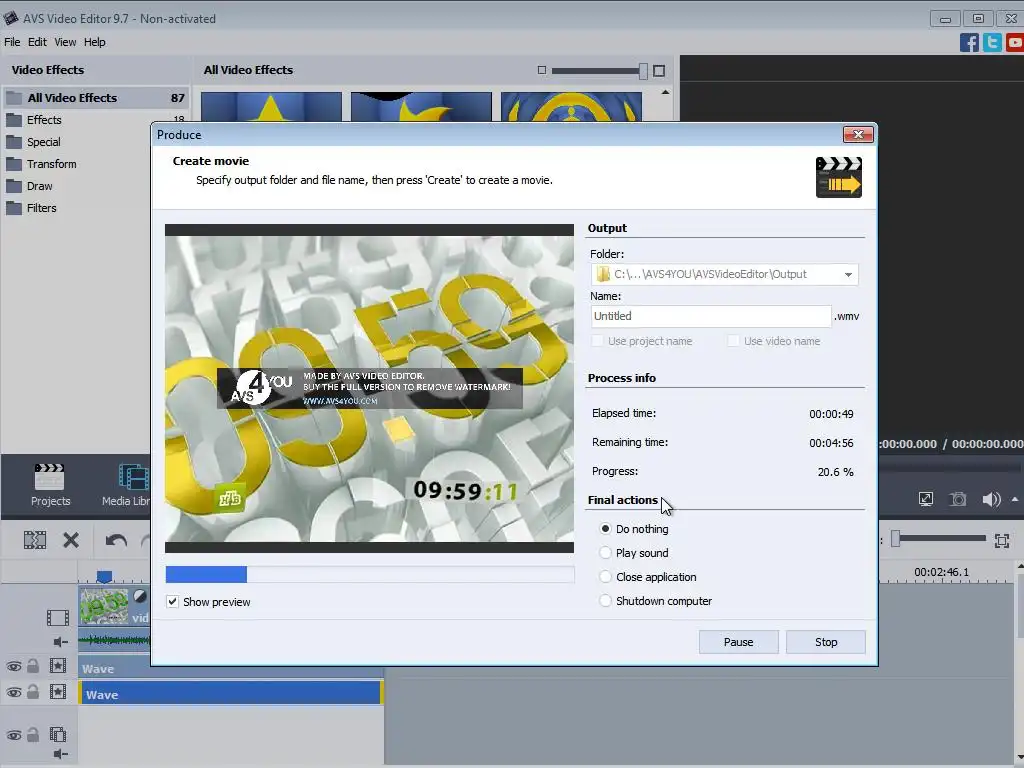
Task: Click the effect track icon on the selected Wave row
Action: 58,692
